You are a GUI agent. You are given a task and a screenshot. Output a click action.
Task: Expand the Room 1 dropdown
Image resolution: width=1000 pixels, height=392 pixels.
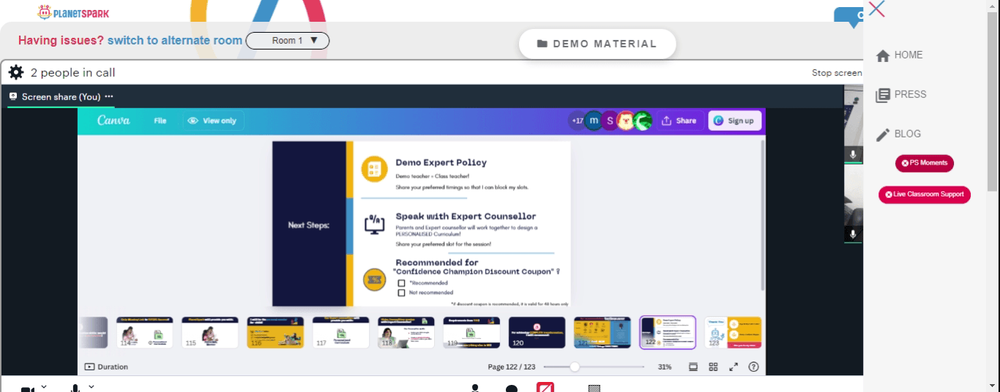click(288, 41)
